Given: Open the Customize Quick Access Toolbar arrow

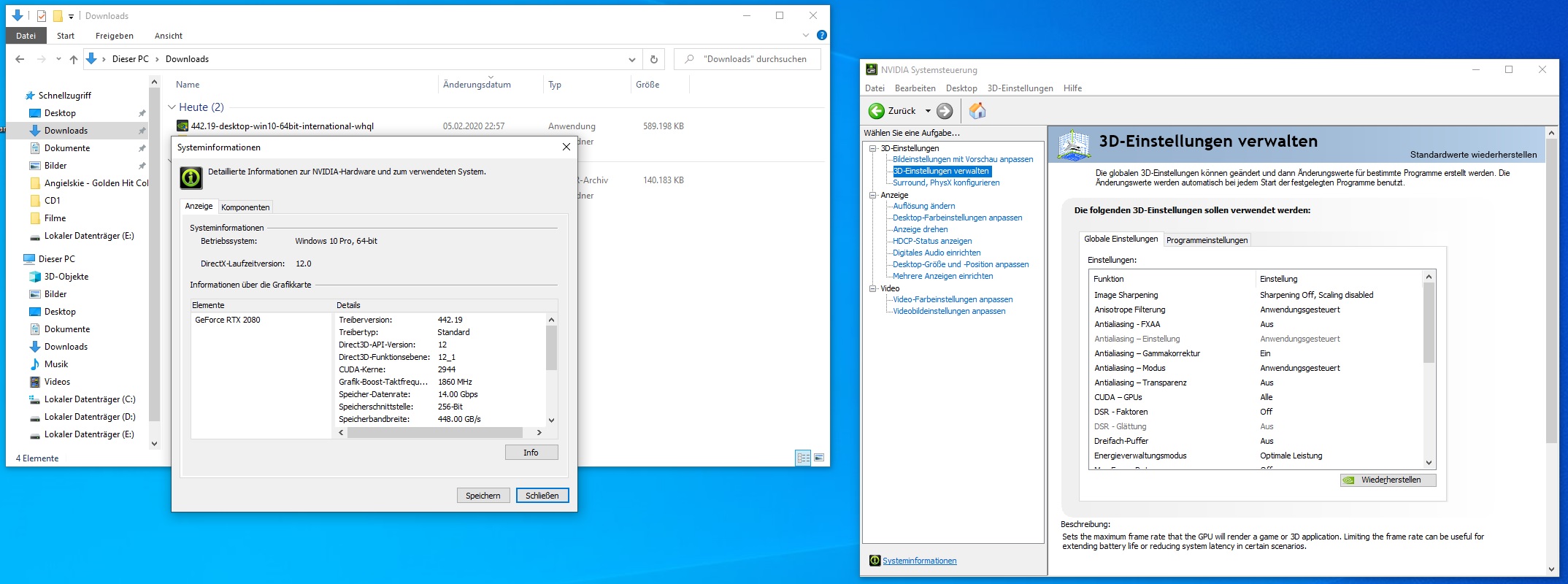Looking at the screenshot, I should [x=71, y=16].
